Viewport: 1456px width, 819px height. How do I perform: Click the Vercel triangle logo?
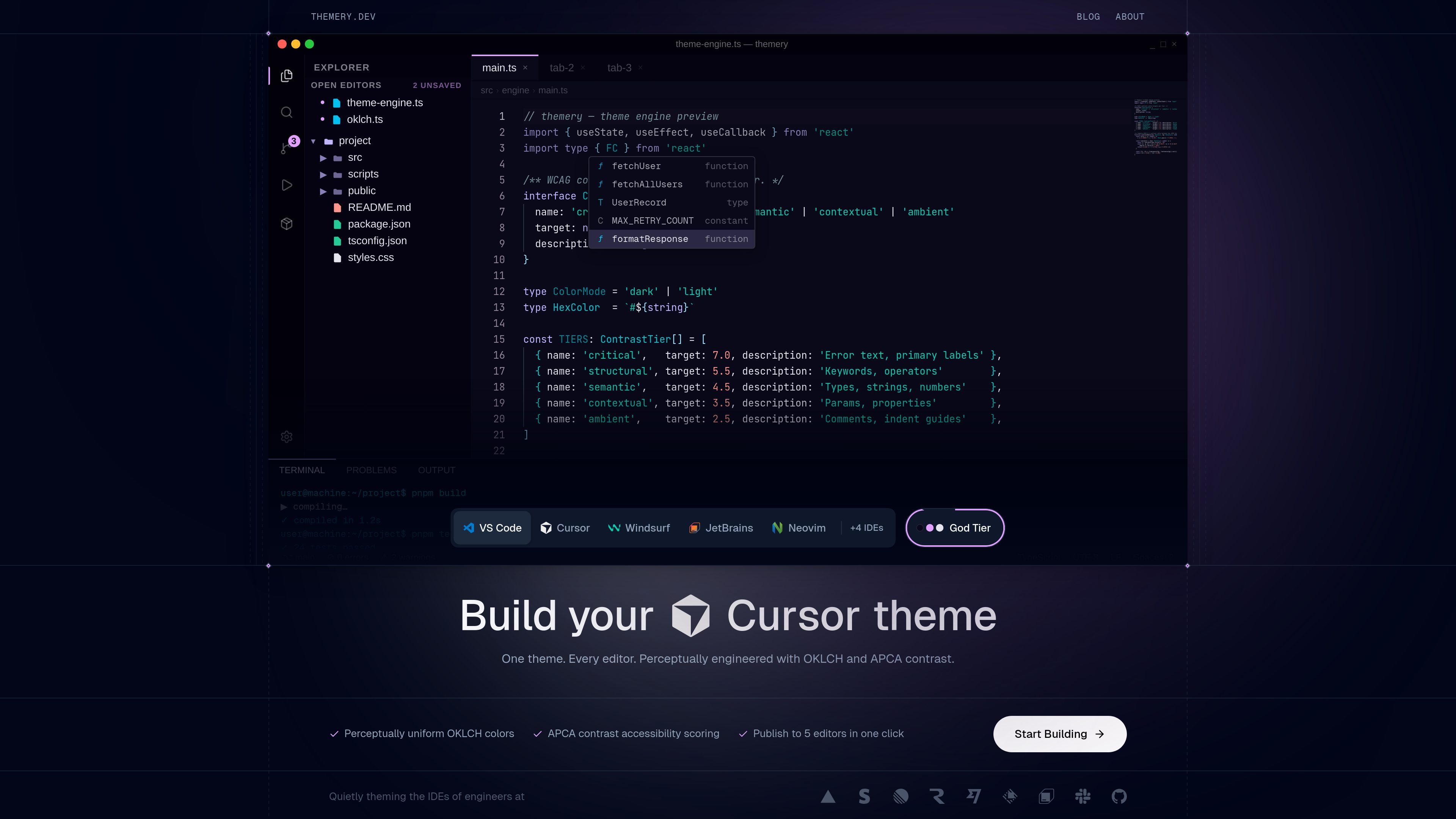[828, 796]
